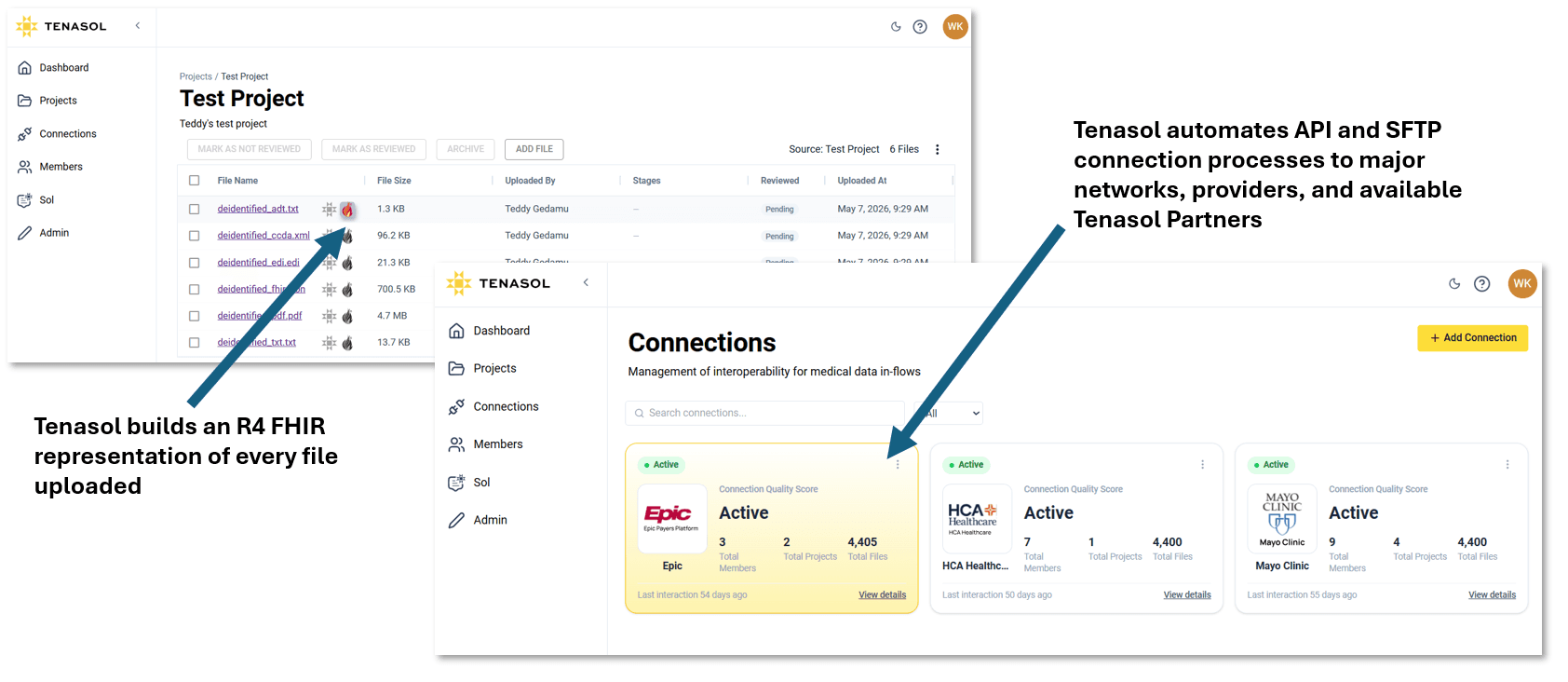This screenshot has width=1568, height=682.
Task: Open Connections in Test Project window sidebar
Action: tap(57, 134)
